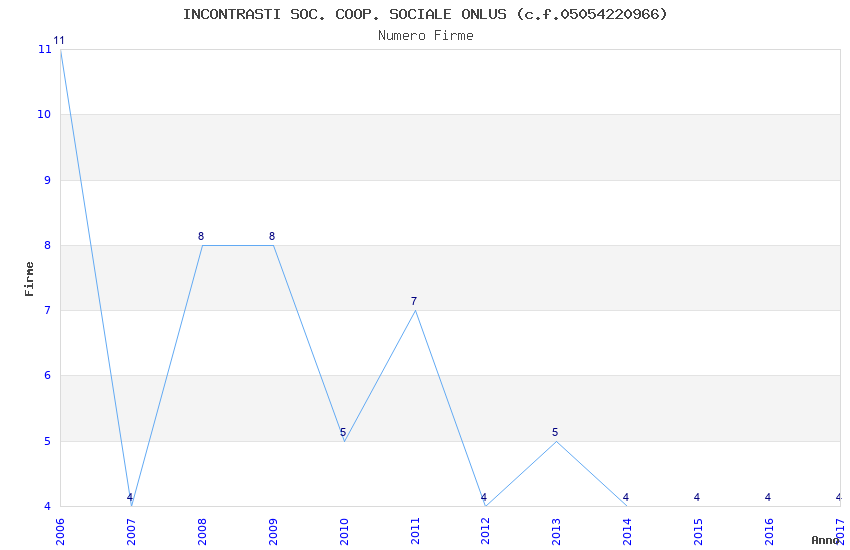Select the Firme y-axis label

coord(29,279)
